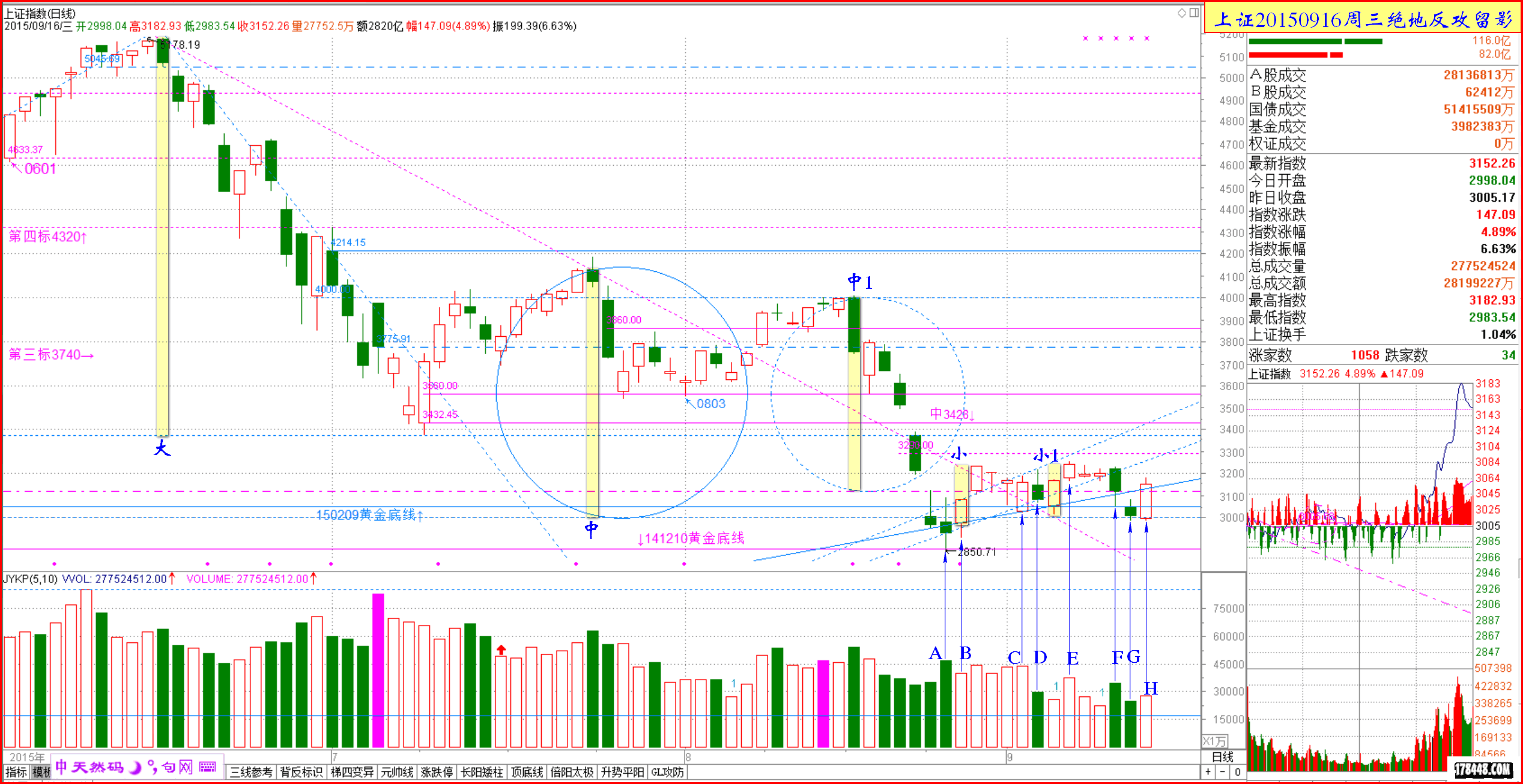Click the 5178.19 peak price label
Image resolution: width=1523 pixels, height=784 pixels.
[x=180, y=44]
